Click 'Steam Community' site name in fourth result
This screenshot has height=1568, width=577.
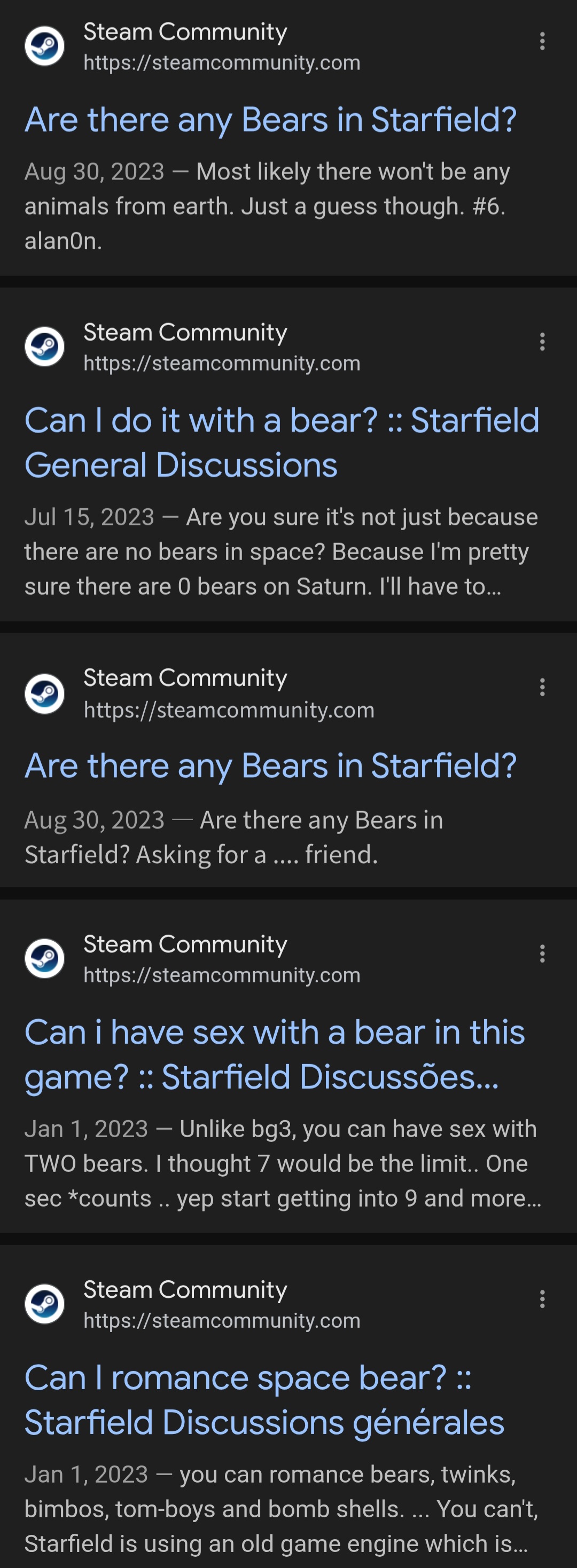coord(185,944)
